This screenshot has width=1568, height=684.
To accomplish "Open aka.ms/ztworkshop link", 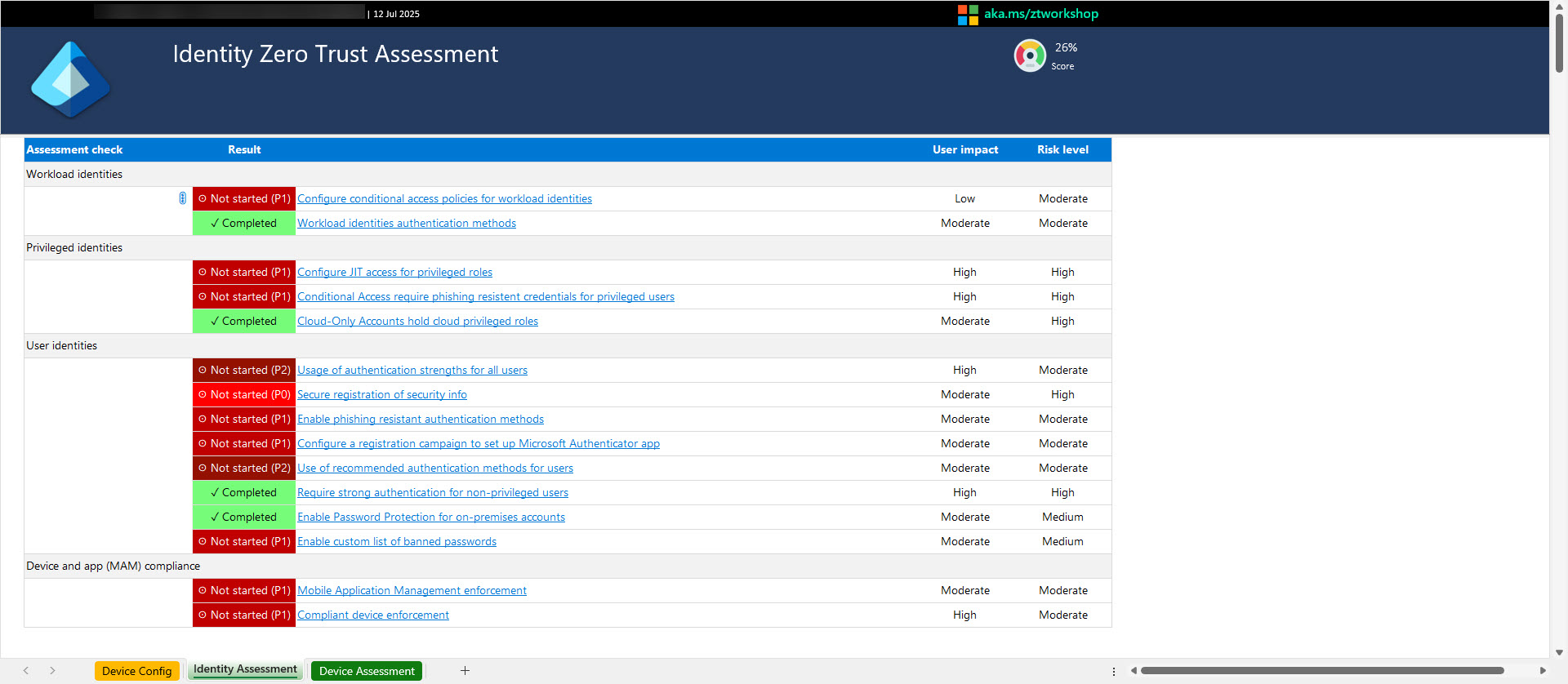I will [1040, 14].
